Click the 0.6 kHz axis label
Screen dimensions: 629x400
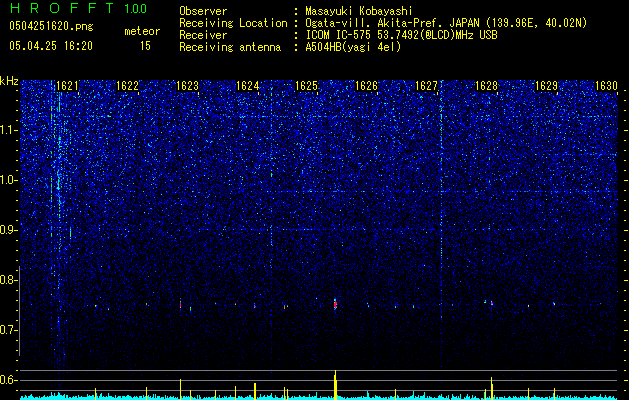tap(9, 380)
